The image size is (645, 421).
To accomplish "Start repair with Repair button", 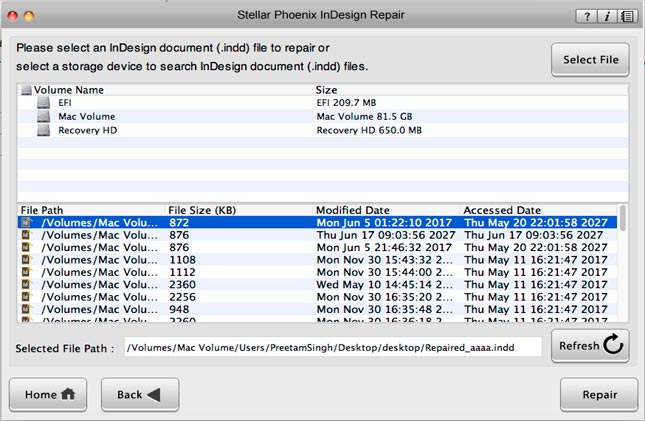I will [599, 395].
